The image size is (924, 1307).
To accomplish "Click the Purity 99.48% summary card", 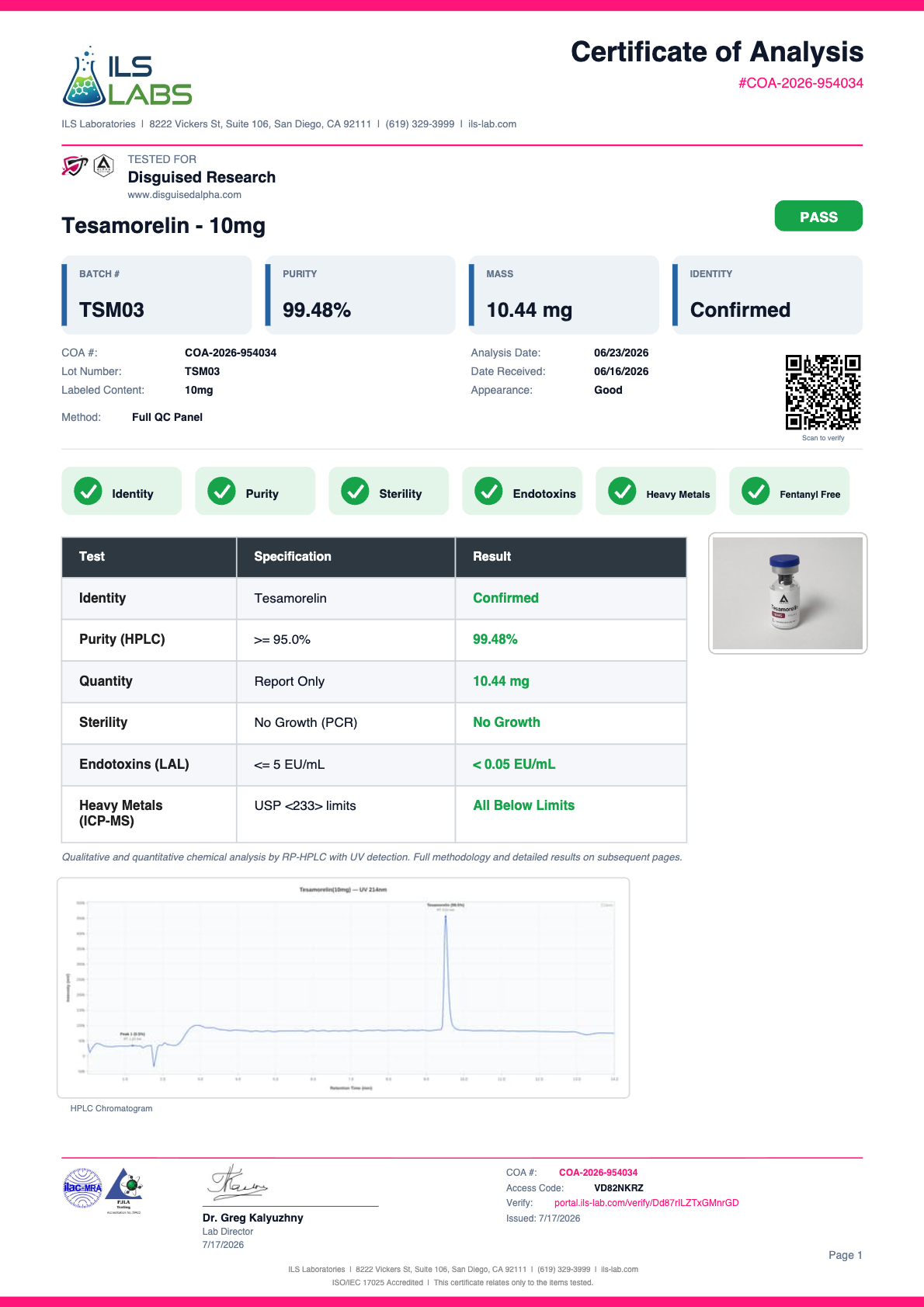I will click(360, 295).
